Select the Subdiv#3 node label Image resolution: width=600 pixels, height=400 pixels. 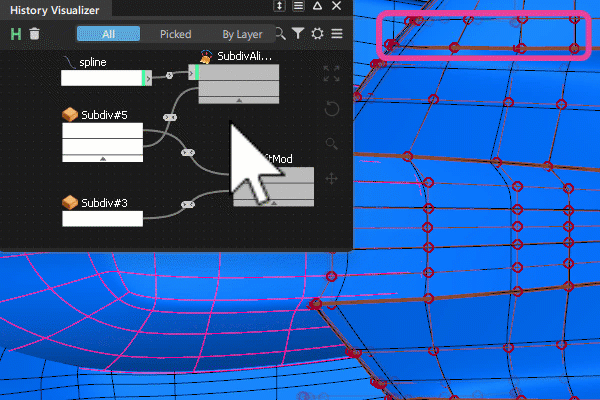click(x=104, y=203)
